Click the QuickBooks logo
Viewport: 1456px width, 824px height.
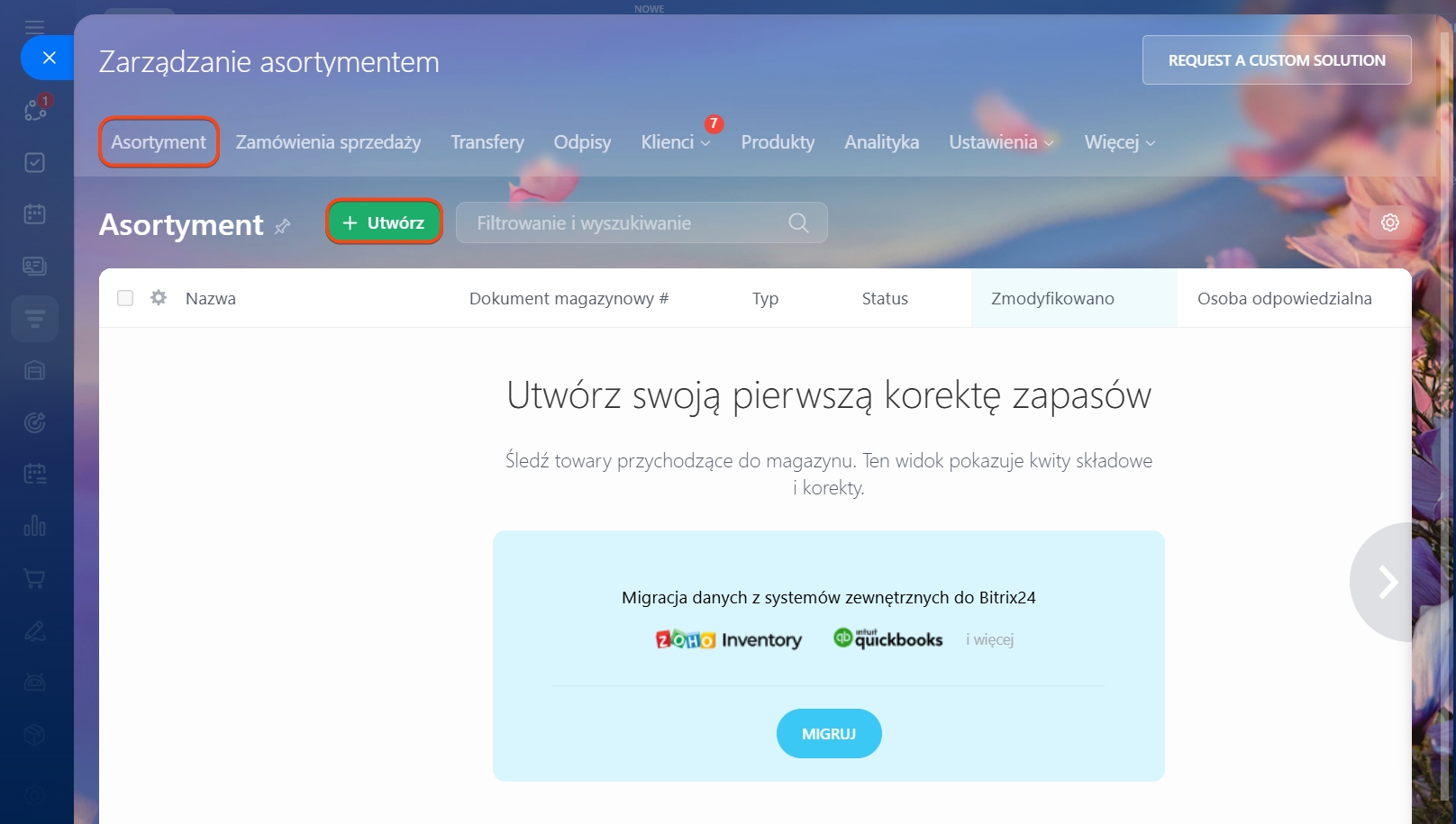tap(887, 638)
